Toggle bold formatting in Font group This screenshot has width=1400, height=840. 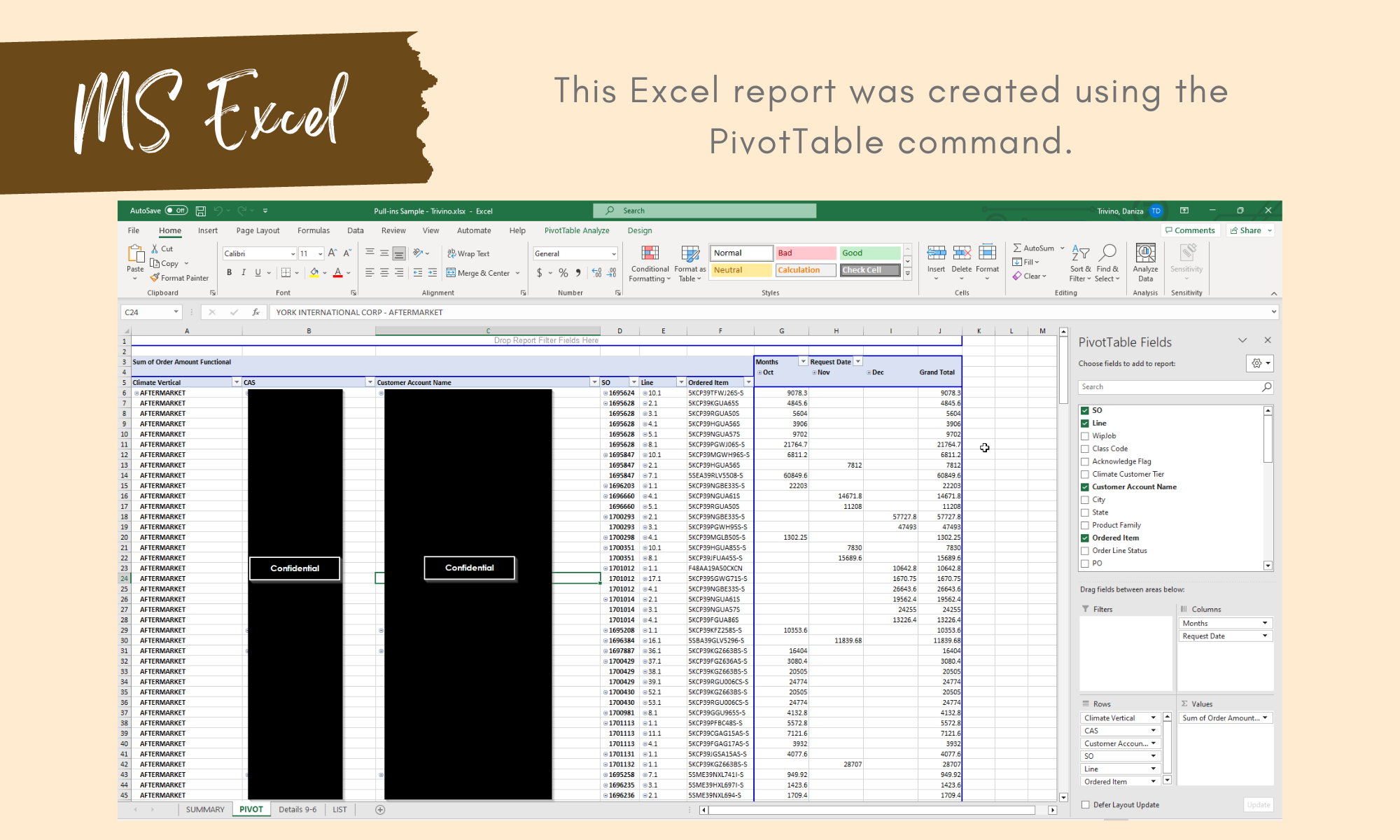[x=229, y=273]
